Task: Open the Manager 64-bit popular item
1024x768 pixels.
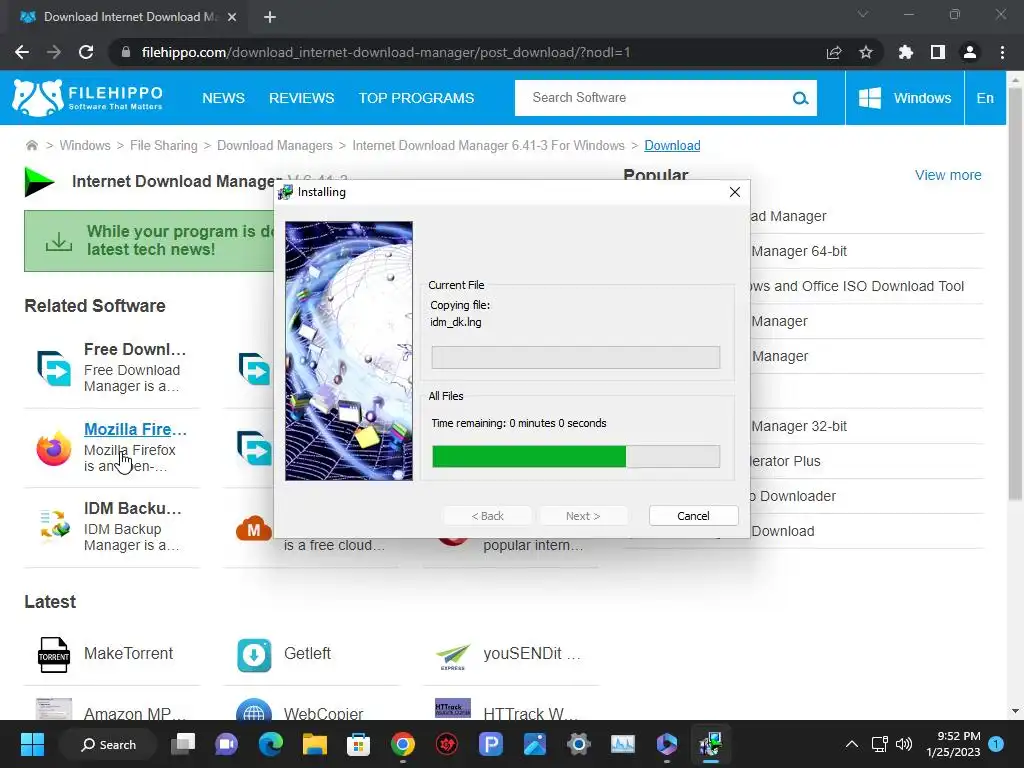Action: pyautogui.click(x=799, y=251)
